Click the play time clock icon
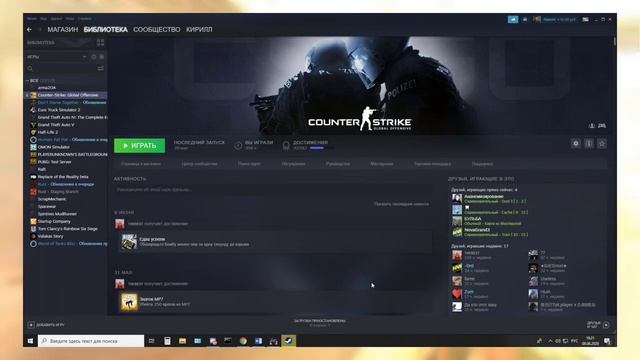 point(238,145)
